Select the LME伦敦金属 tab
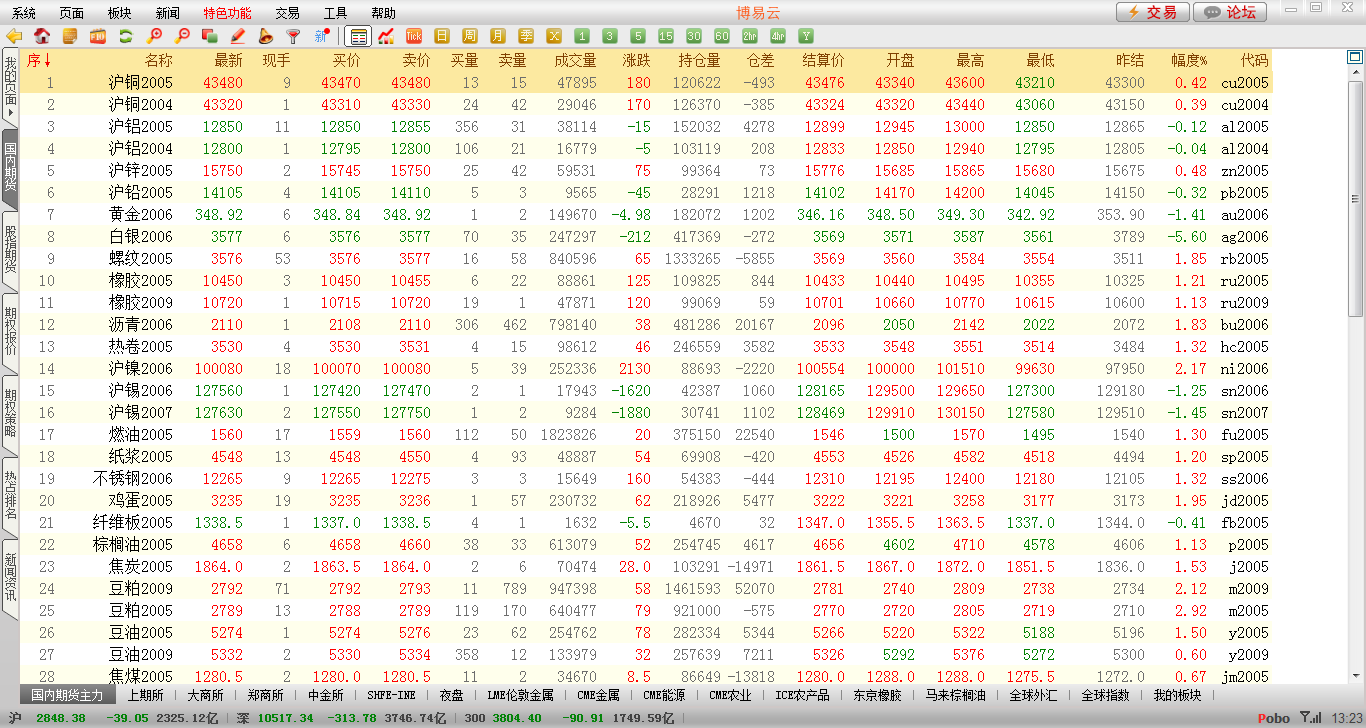 [520, 695]
